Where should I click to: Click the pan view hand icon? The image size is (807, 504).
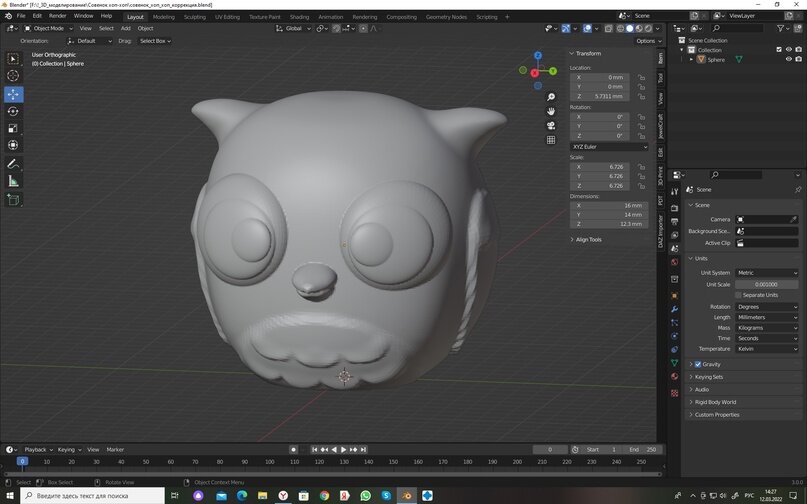[x=551, y=111]
